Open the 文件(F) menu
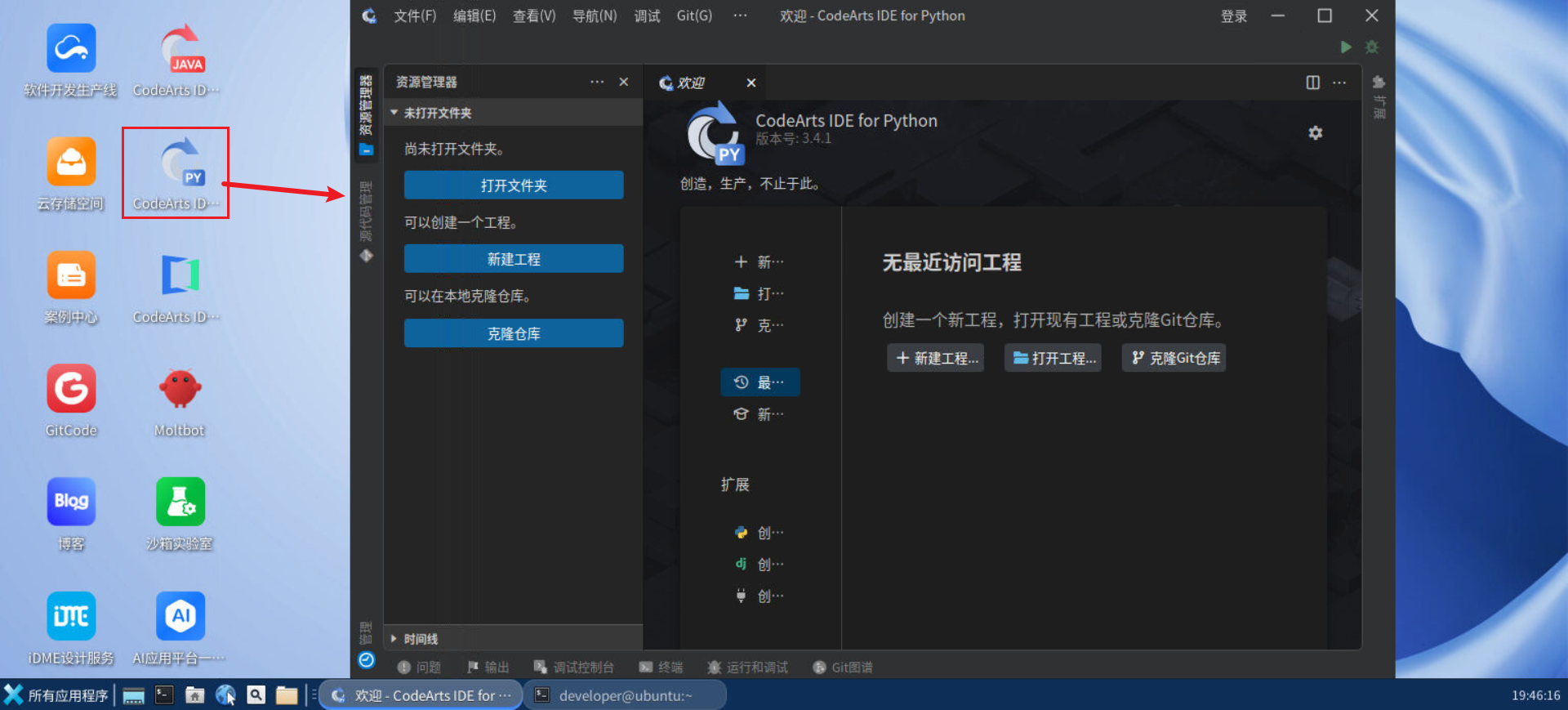The image size is (1568, 710). 415,16
